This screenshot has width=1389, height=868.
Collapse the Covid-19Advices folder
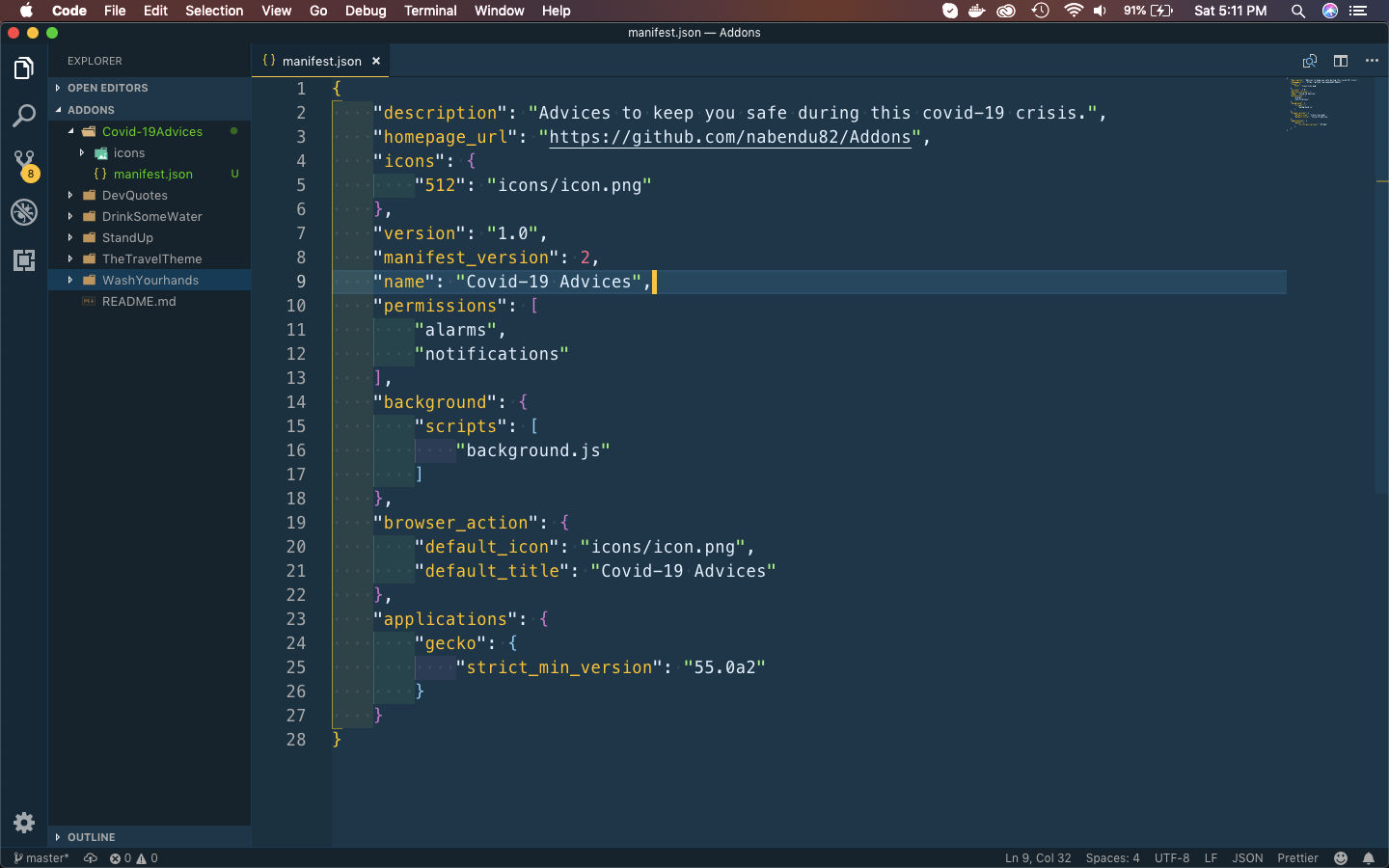point(70,131)
